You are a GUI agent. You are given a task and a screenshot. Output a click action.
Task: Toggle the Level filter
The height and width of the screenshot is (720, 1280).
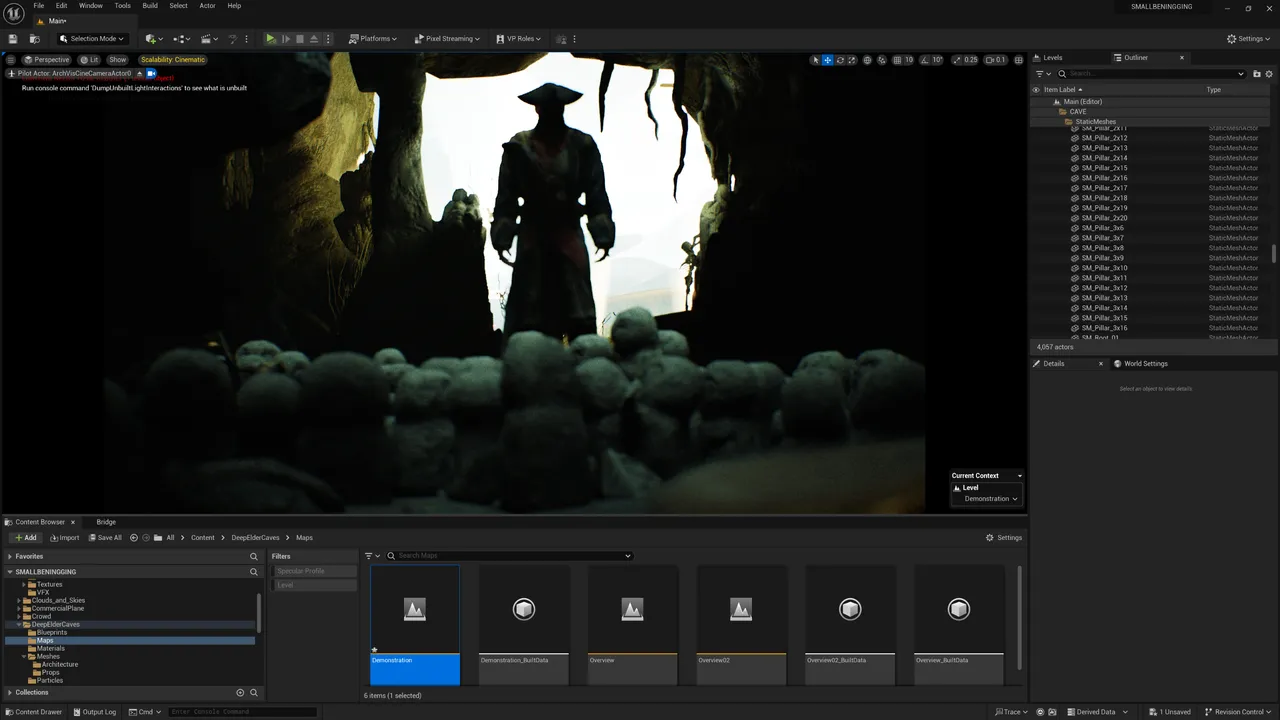click(x=314, y=585)
